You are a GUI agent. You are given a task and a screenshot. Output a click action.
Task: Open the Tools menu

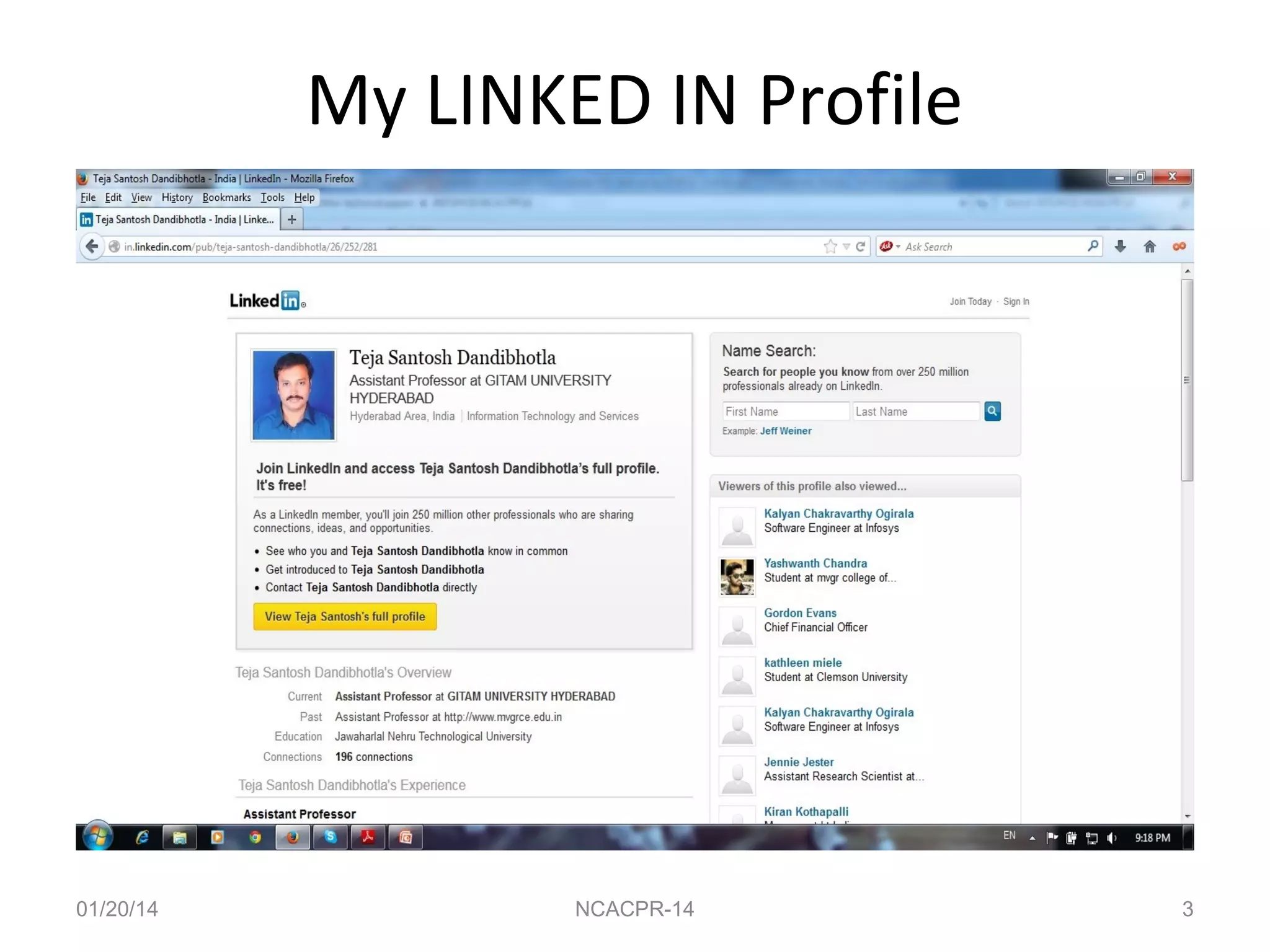(272, 197)
